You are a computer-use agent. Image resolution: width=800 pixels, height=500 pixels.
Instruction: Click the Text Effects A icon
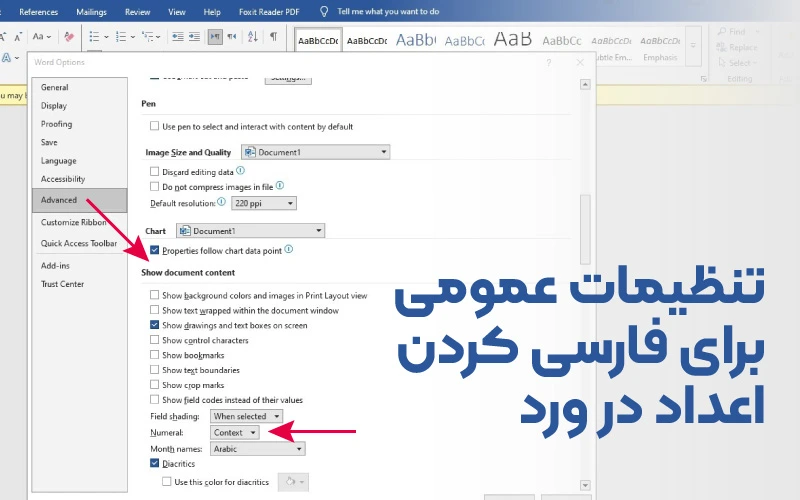click(x=6, y=58)
